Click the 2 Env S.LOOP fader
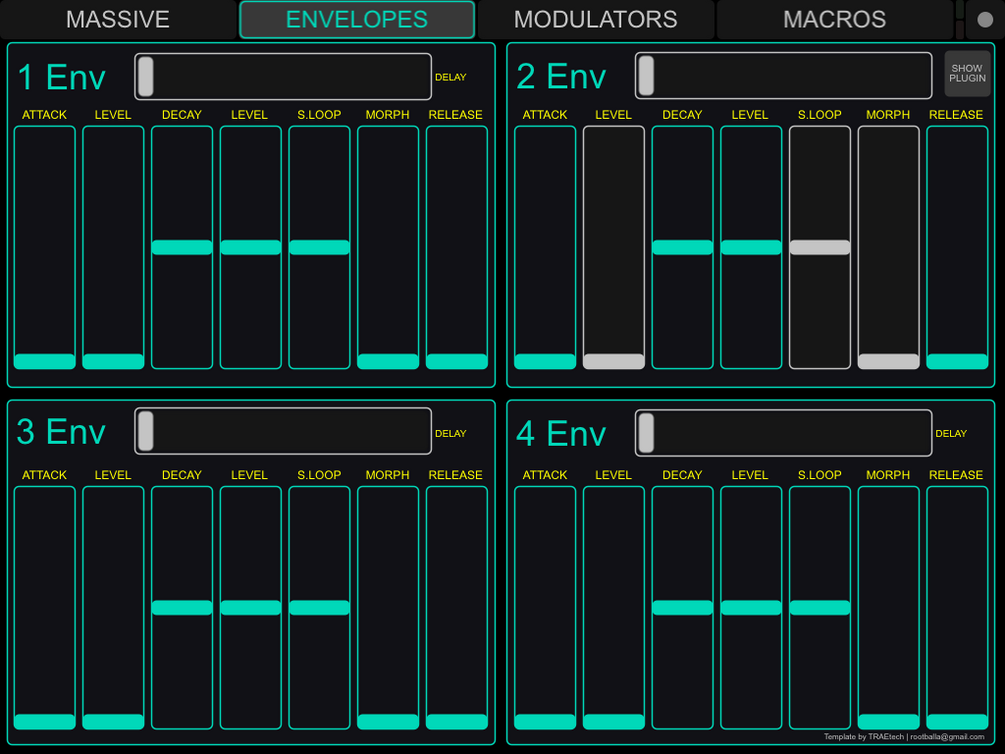The image size is (1005, 754). coord(820,247)
